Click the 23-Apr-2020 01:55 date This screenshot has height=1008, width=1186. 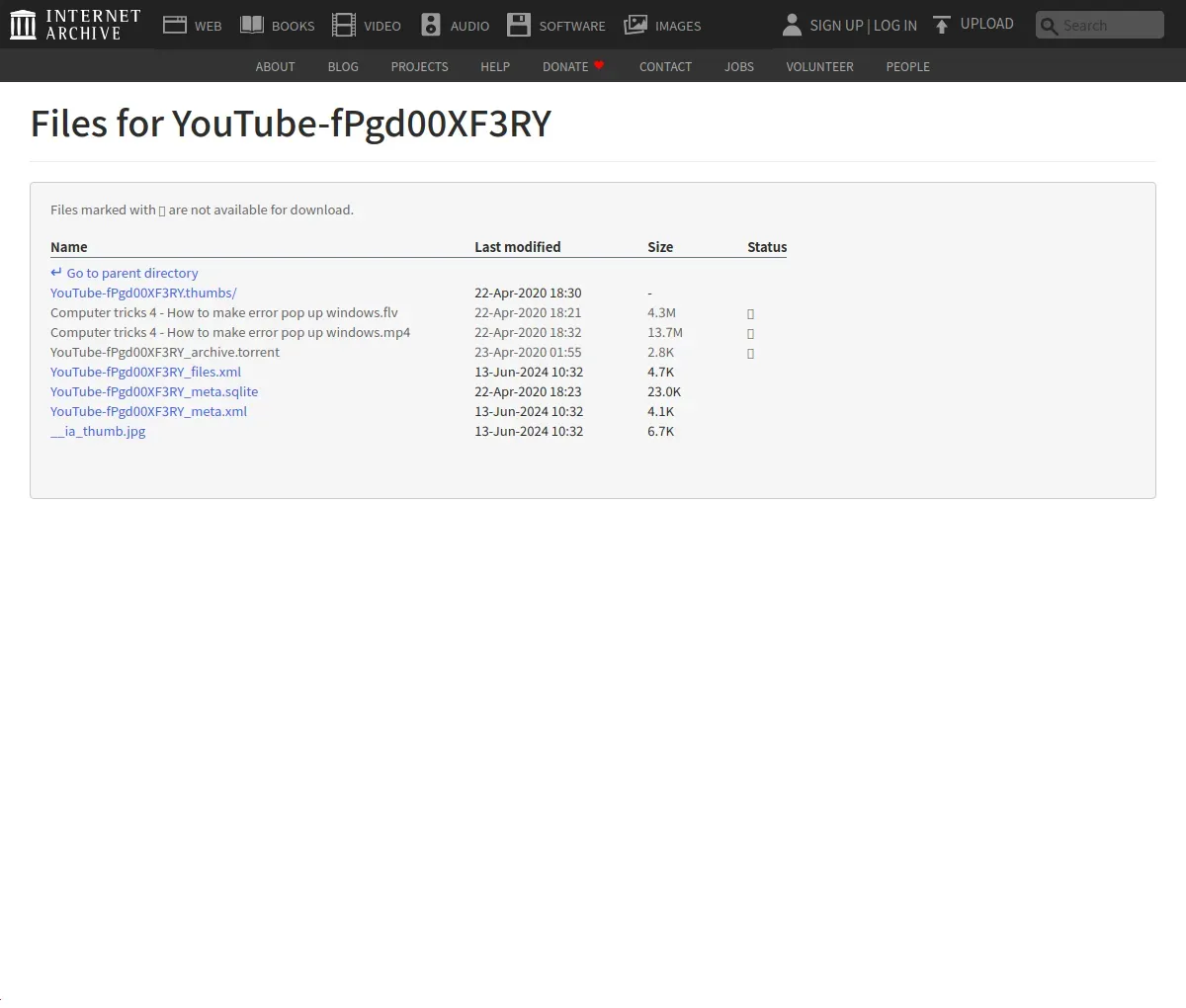pyautogui.click(x=528, y=352)
